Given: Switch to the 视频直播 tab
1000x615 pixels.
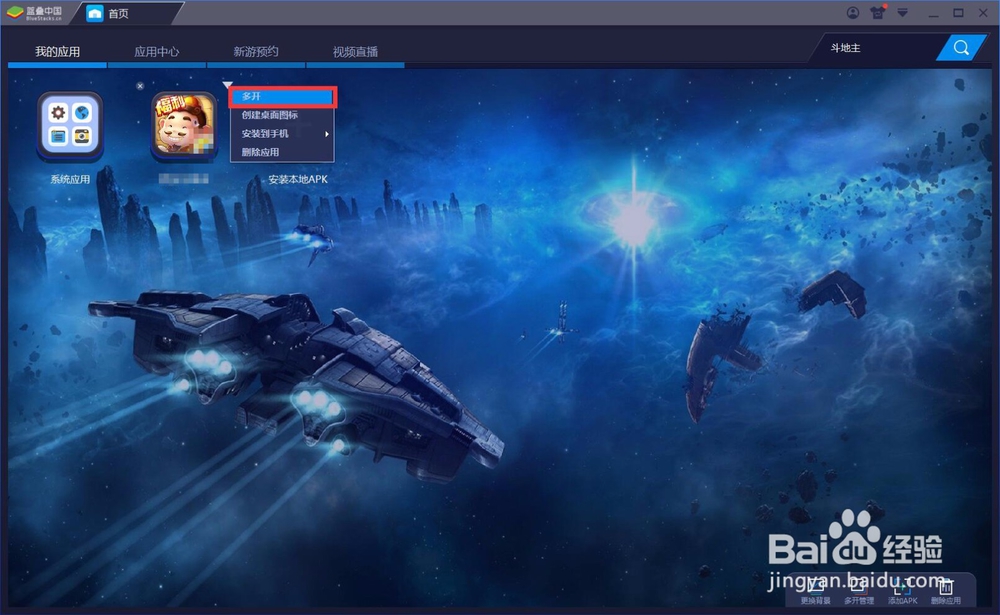Looking at the screenshot, I should 355,52.
